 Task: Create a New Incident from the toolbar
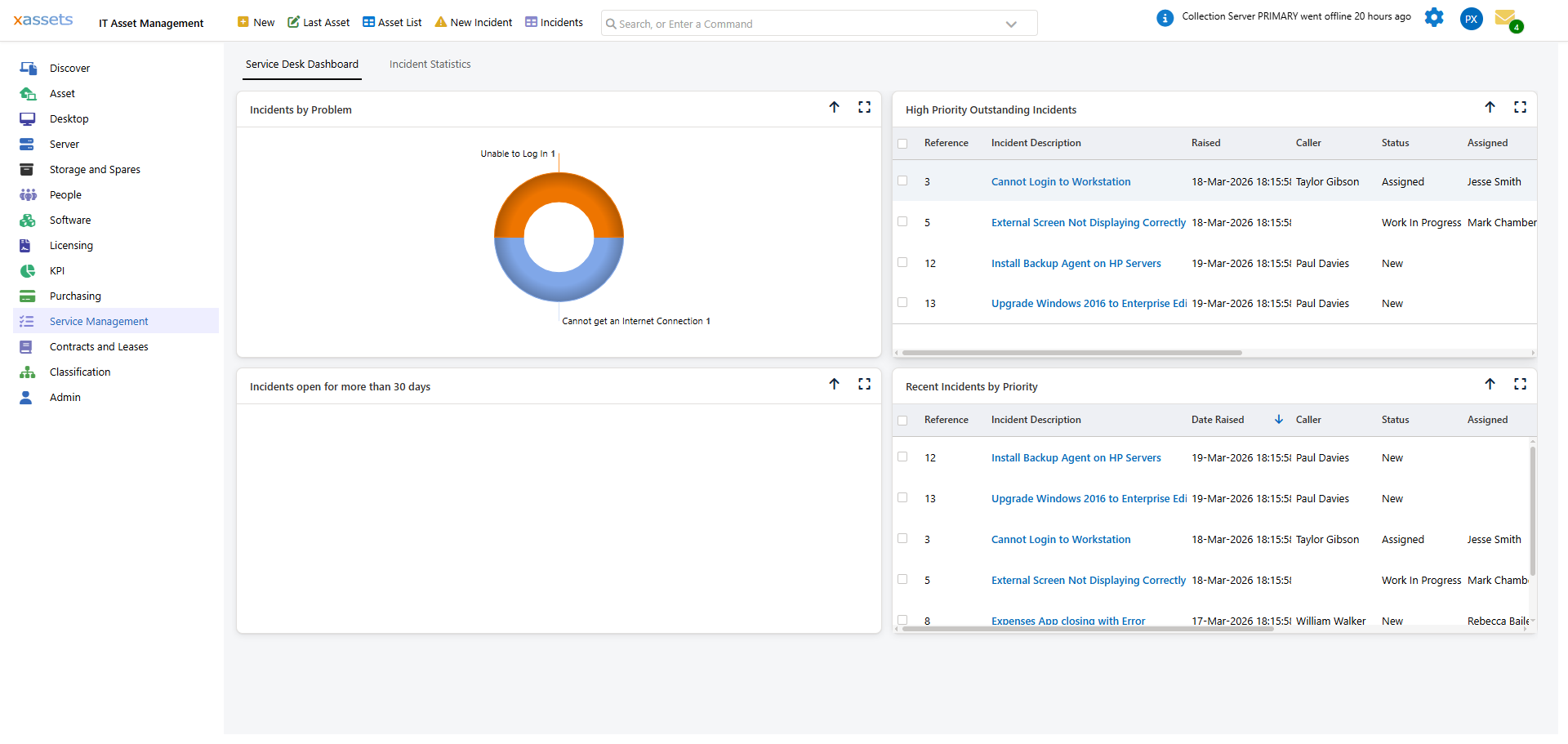point(473,22)
